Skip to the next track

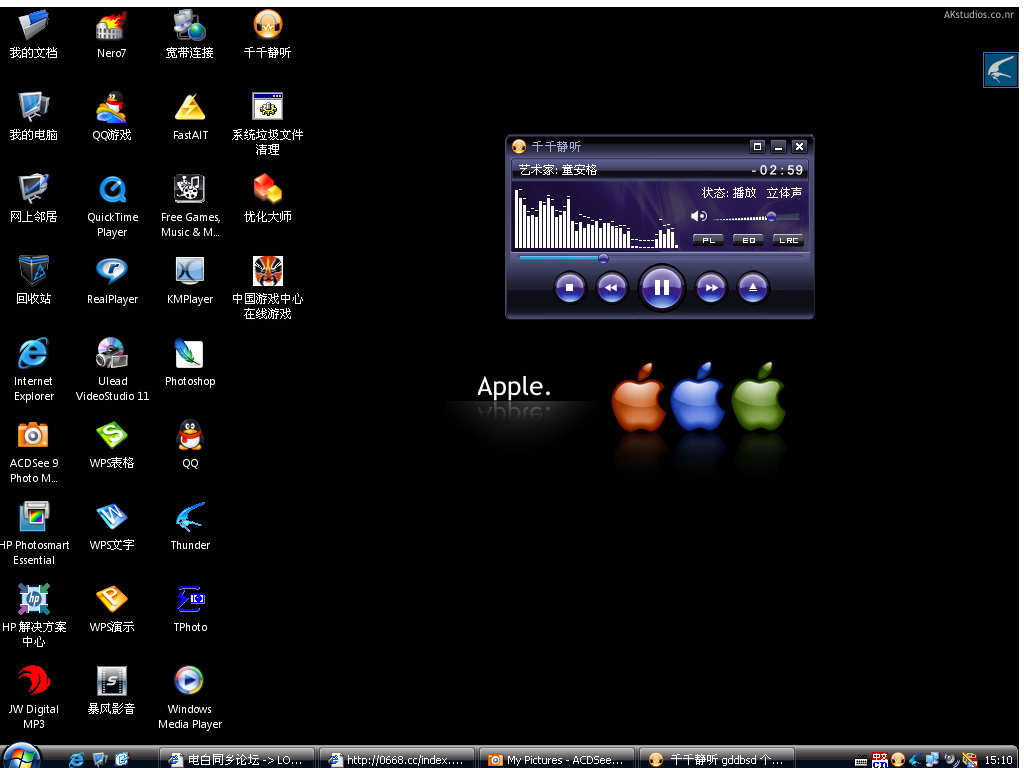point(711,288)
